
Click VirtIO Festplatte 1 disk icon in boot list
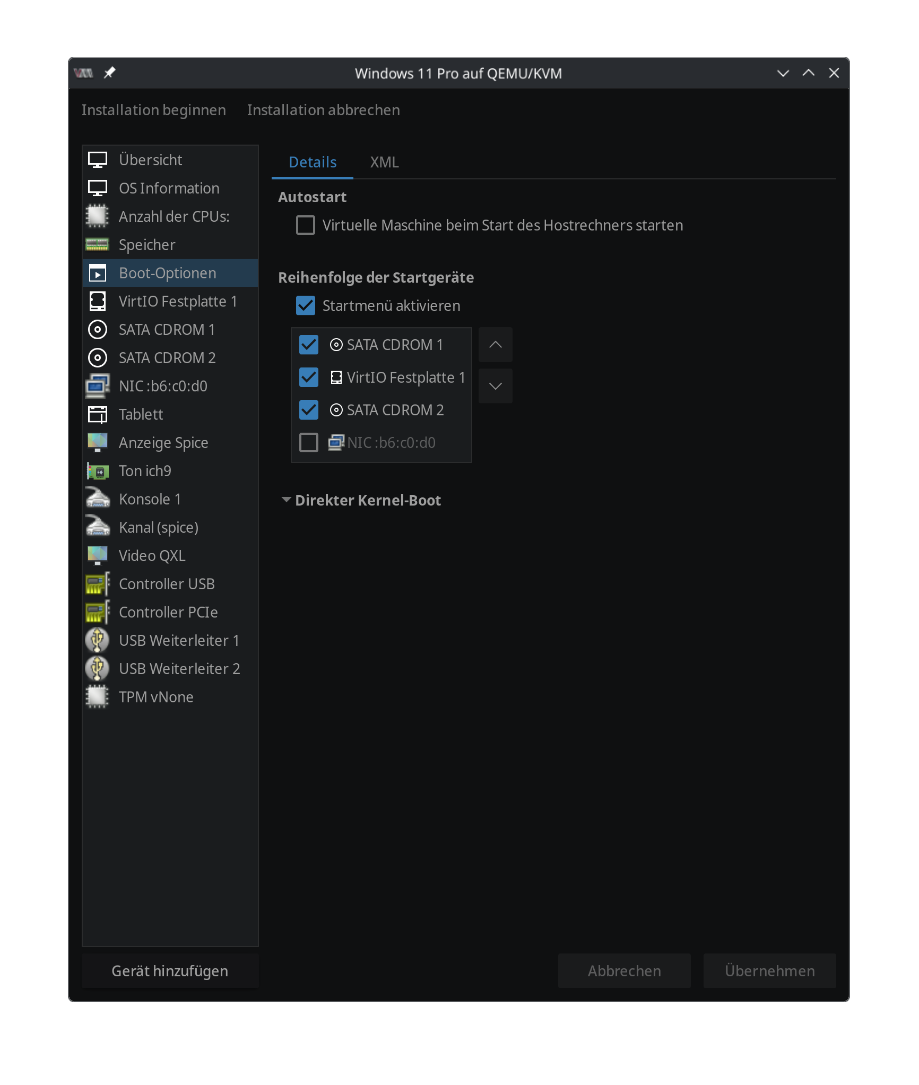pyautogui.click(x=336, y=377)
